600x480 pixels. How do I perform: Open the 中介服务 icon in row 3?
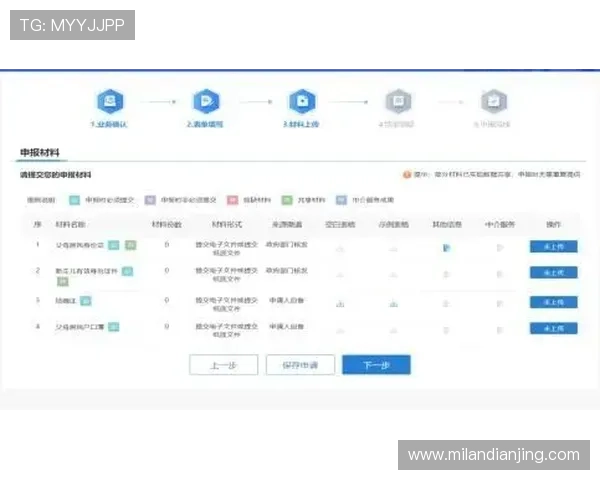500,304
